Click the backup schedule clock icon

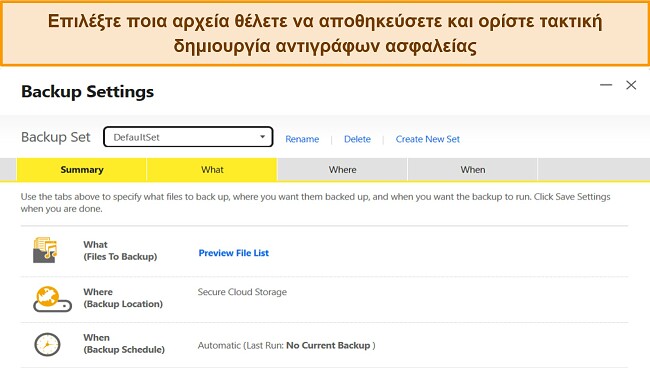pyautogui.click(x=47, y=344)
